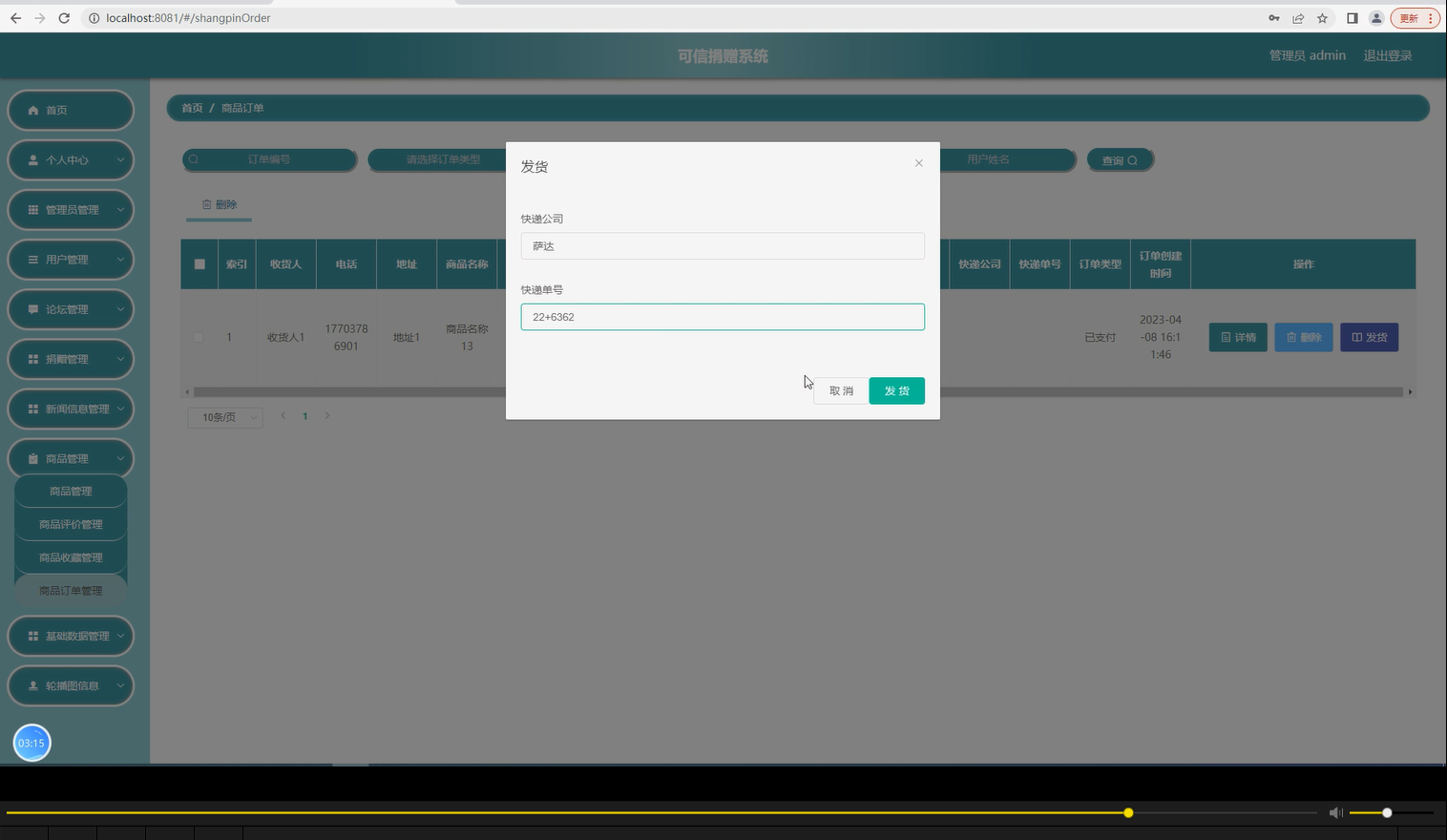The image size is (1447, 840).
Task: Open 详情 for order row
Action: point(1238,337)
